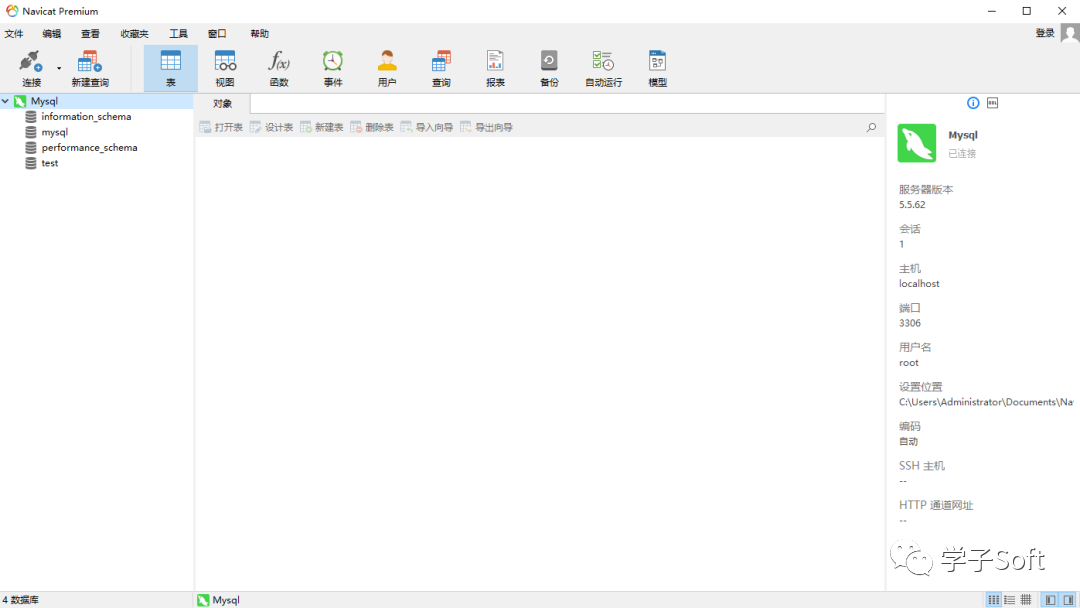Switch to detail view in status bar

(1026, 600)
